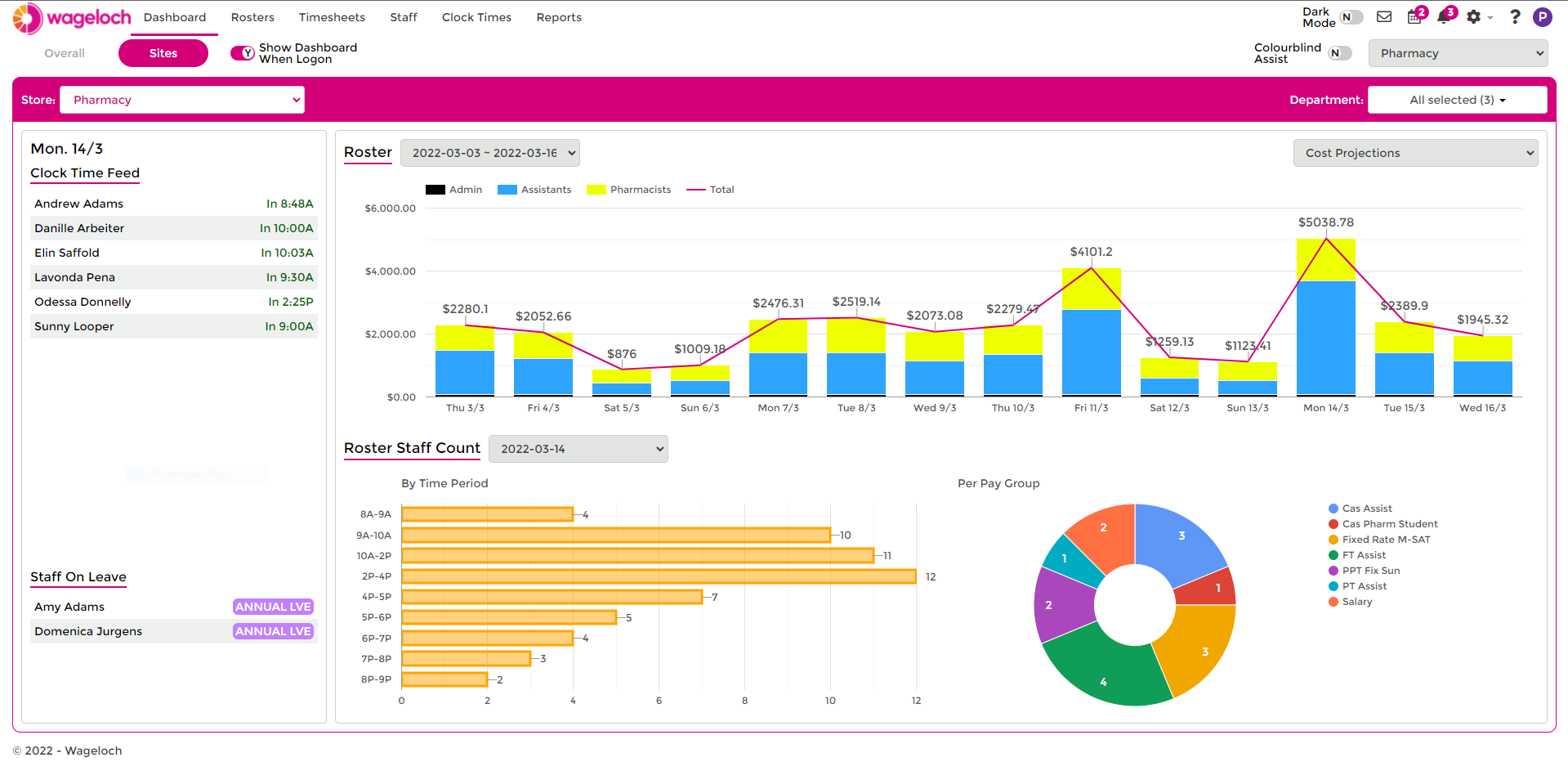Click Amy Adams ANNUAL LVE badge
1568x762 pixels.
pos(273,607)
